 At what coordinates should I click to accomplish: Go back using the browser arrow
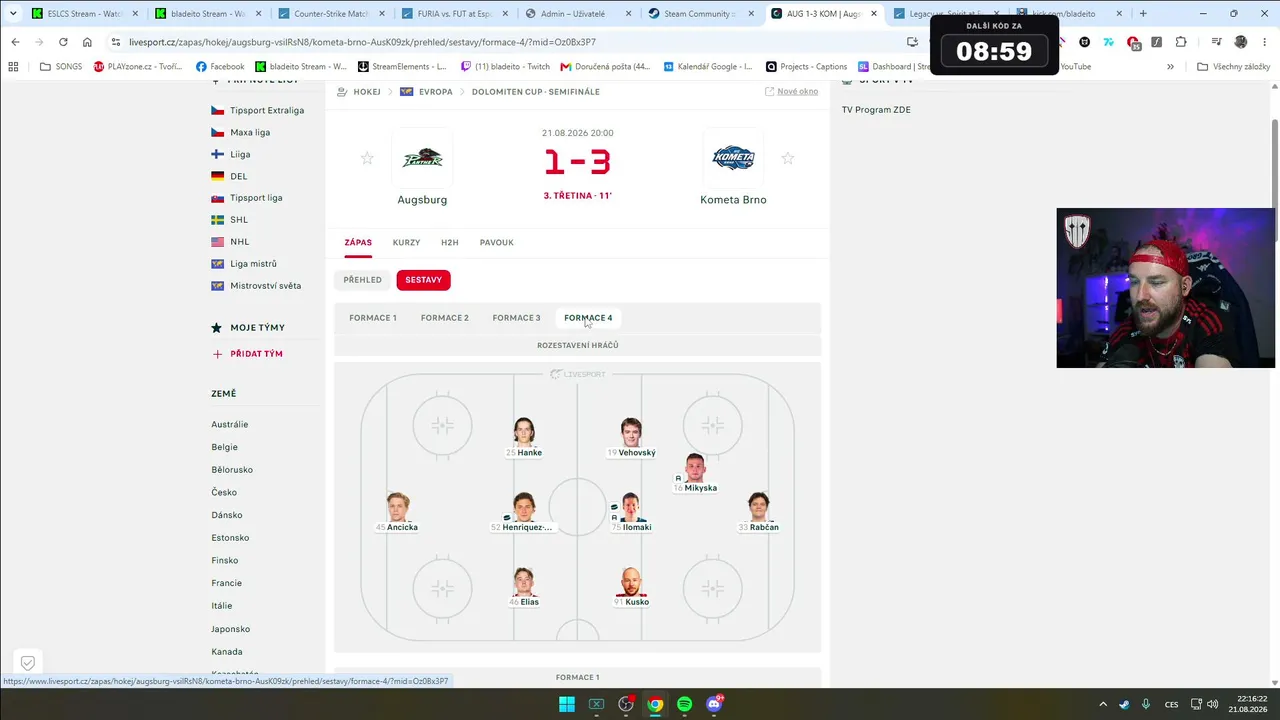[15, 42]
